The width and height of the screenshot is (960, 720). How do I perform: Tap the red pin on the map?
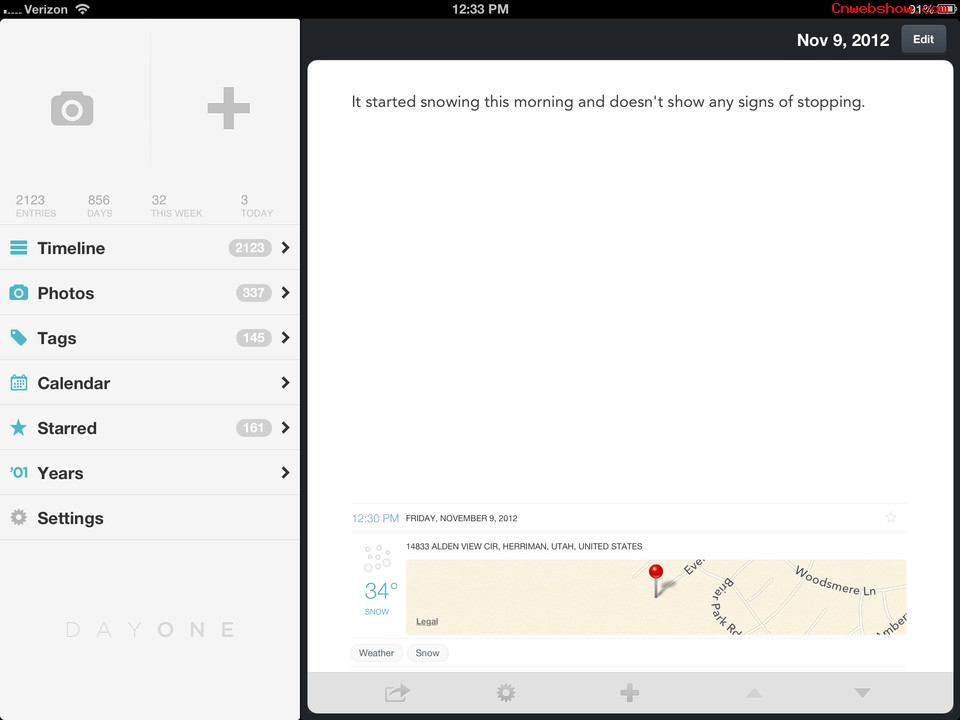(656, 574)
